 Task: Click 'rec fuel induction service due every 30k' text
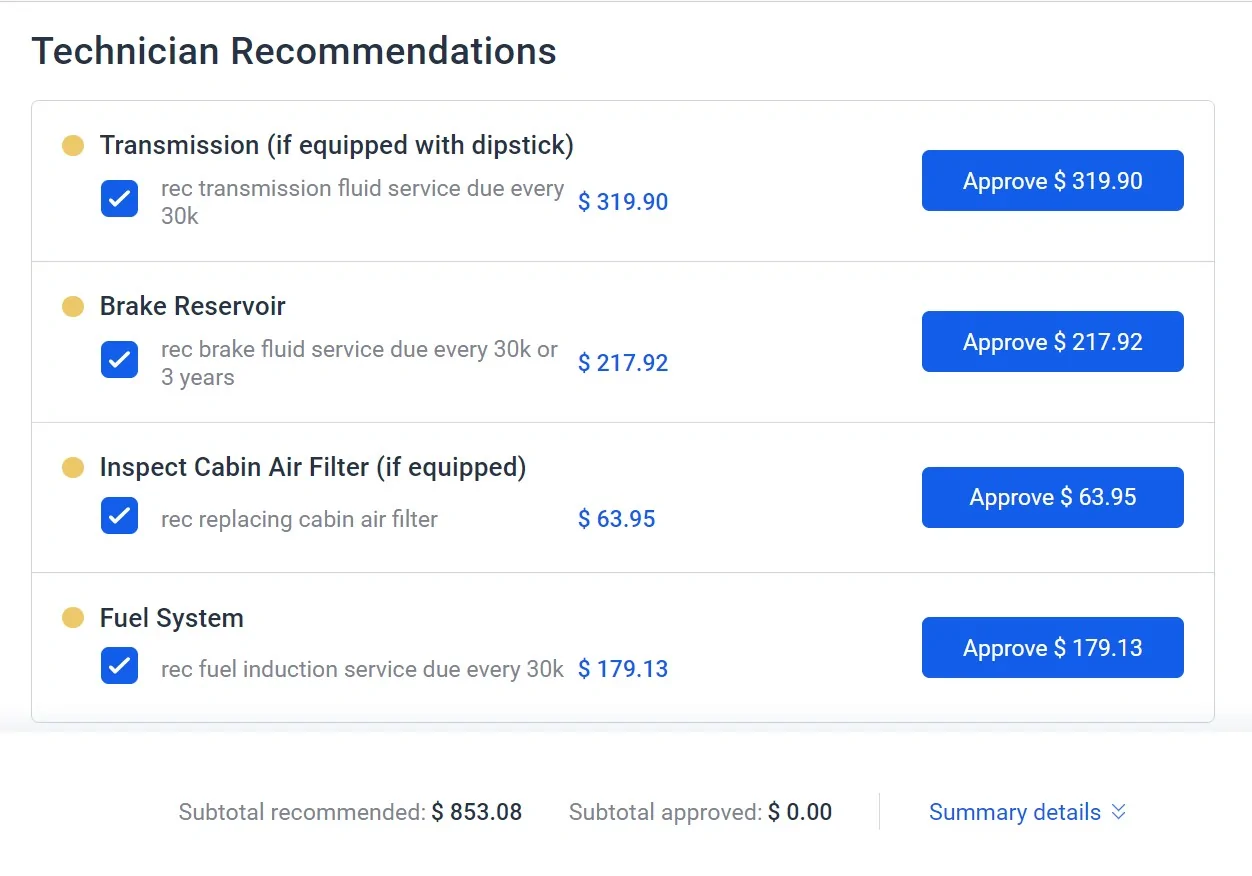[x=362, y=669]
